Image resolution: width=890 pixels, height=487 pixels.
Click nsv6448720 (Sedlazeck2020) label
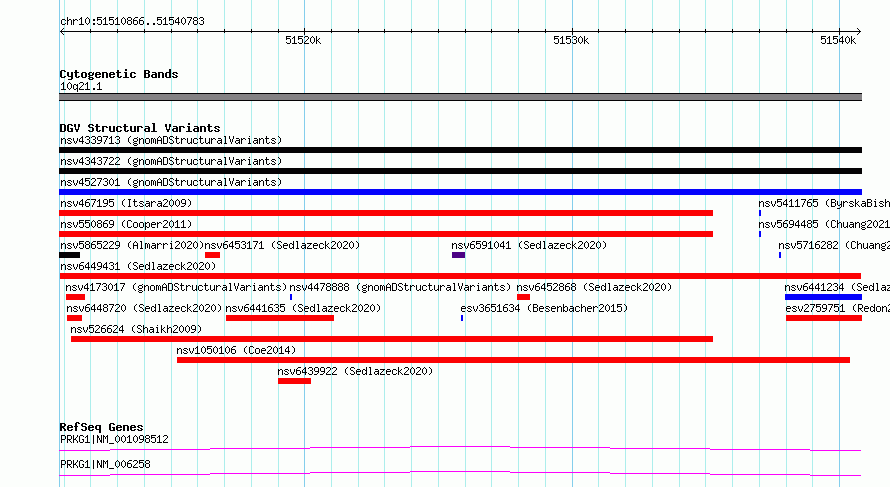coord(144,308)
